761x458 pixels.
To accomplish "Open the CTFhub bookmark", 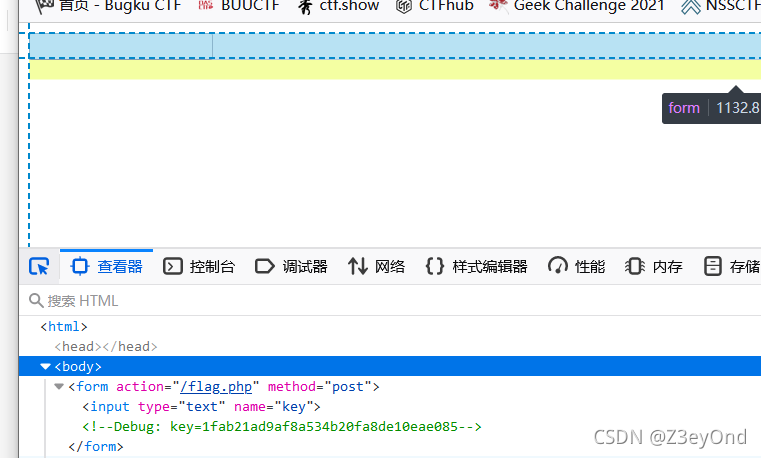I will point(434,6).
